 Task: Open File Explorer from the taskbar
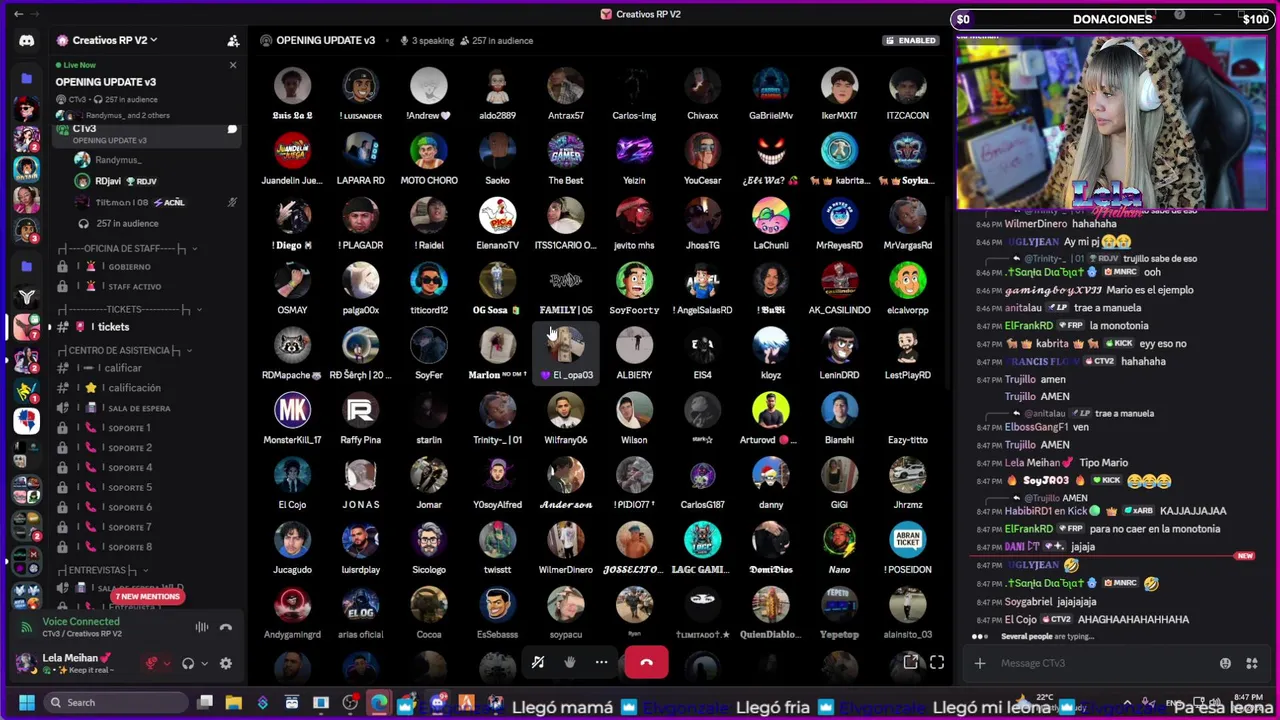tap(233, 703)
